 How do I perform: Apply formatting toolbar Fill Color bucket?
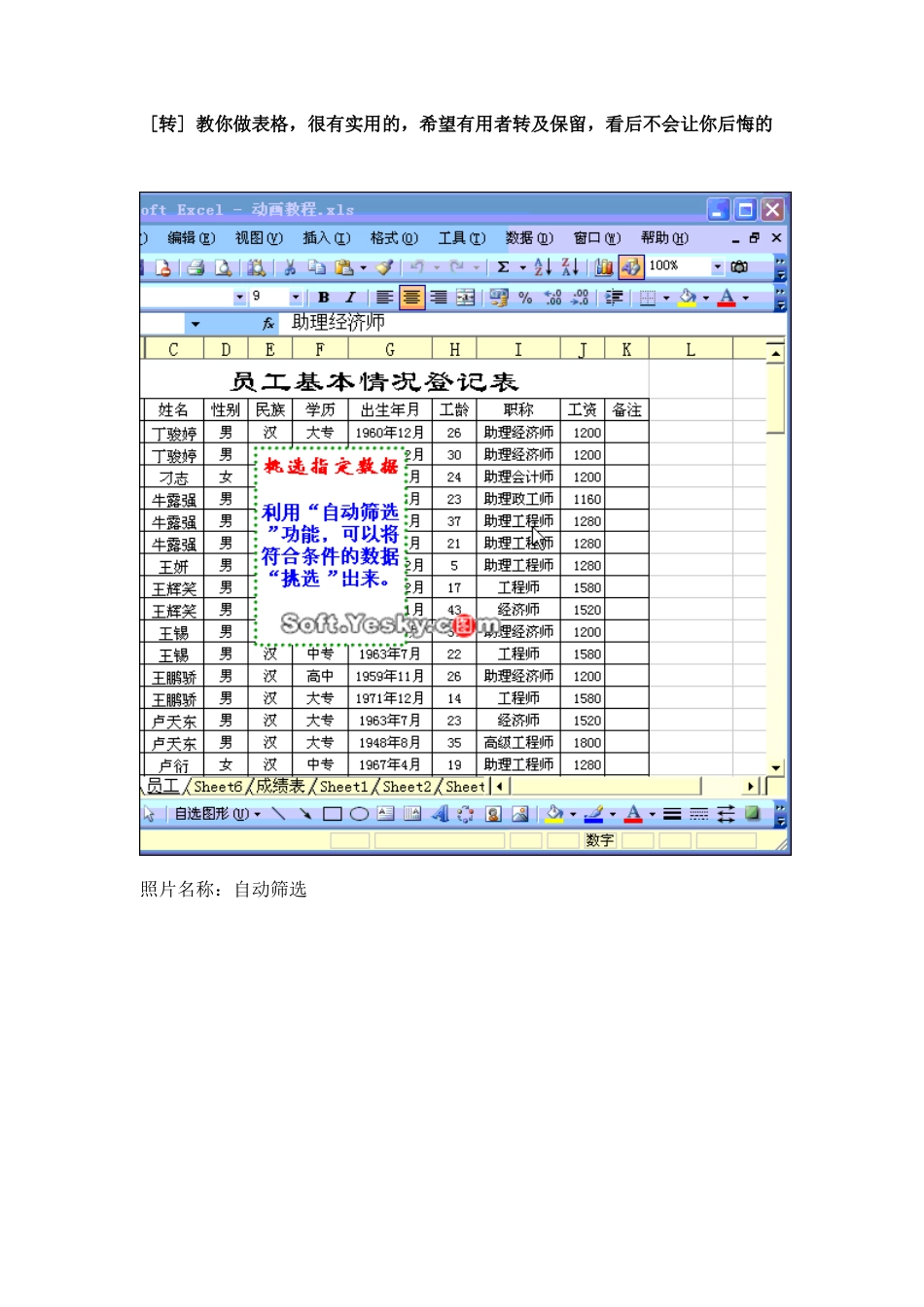point(687,298)
